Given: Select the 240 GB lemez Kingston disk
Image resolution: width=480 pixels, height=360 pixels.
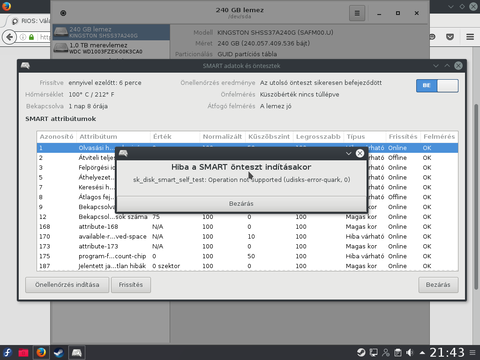Looking at the screenshot, I should pos(111,32).
